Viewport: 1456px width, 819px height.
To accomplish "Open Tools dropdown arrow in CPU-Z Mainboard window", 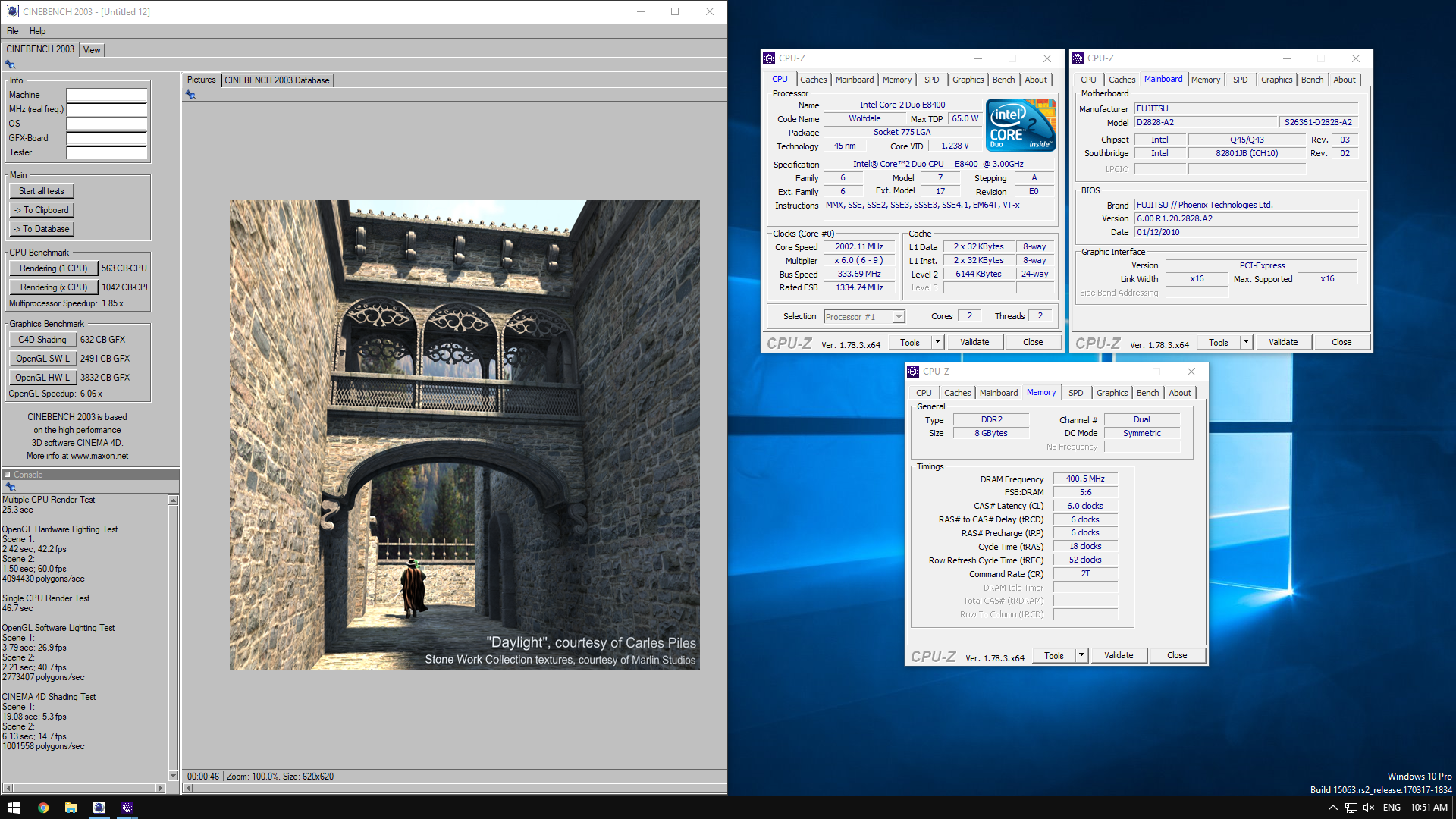I will click(1246, 342).
